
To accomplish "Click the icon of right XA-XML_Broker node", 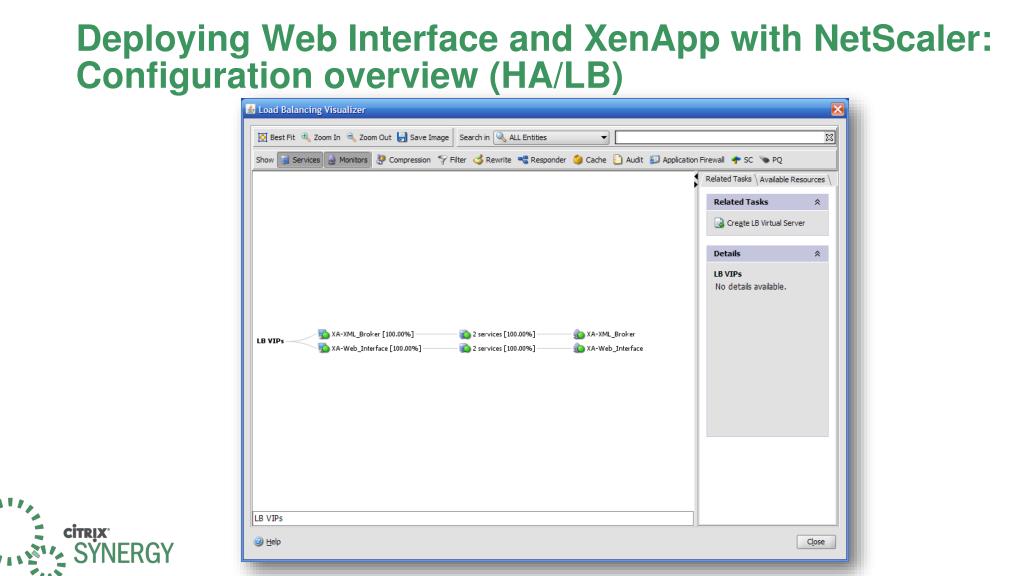I will pyautogui.click(x=579, y=334).
